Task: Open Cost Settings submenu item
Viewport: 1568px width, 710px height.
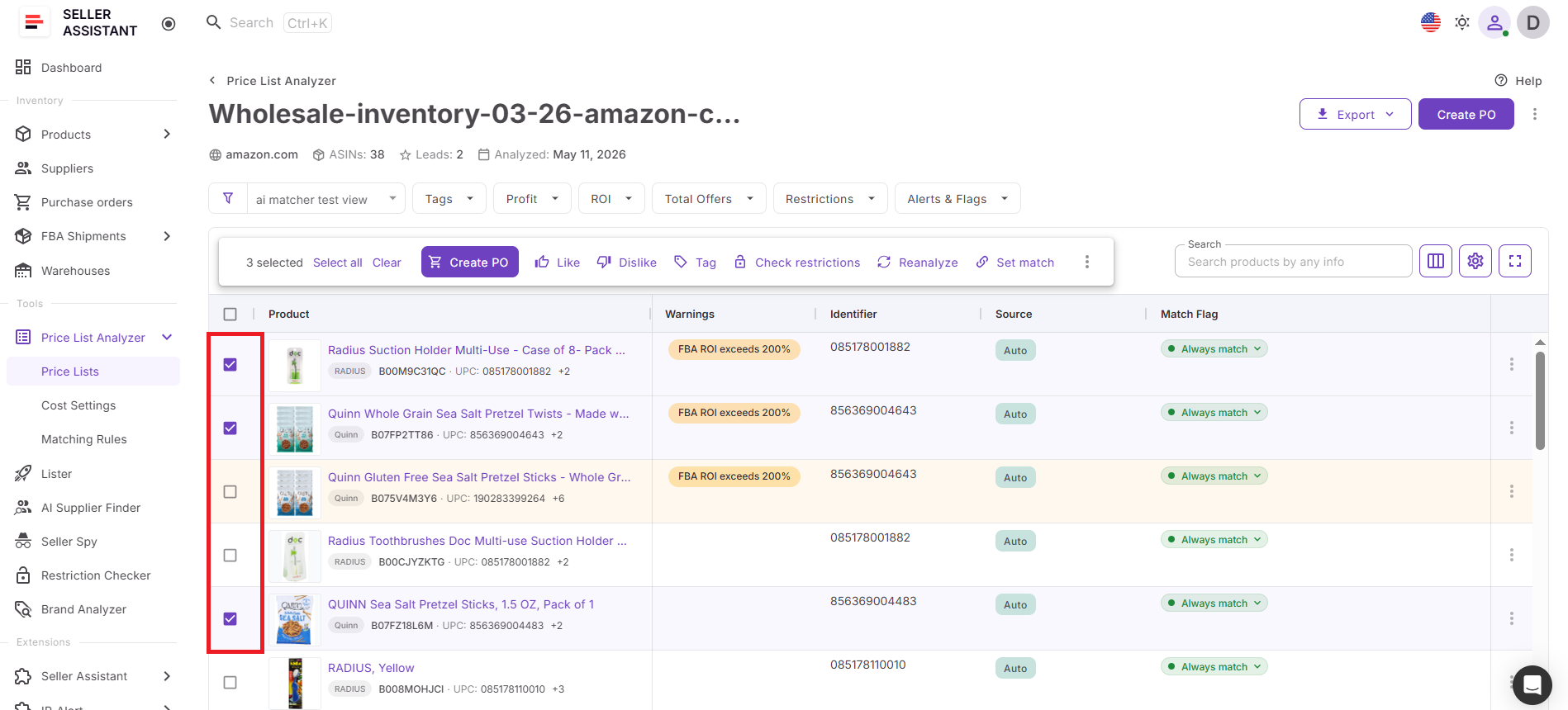Action: tap(78, 405)
